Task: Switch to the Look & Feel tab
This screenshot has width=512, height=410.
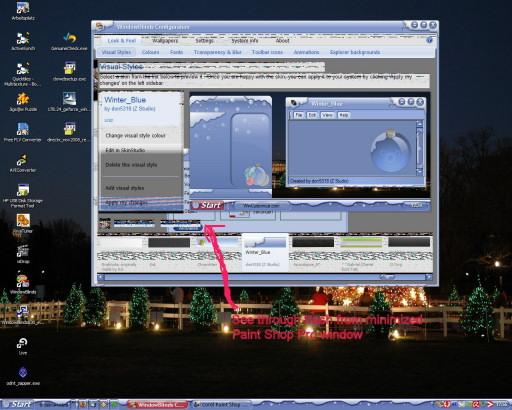Action: 122,41
